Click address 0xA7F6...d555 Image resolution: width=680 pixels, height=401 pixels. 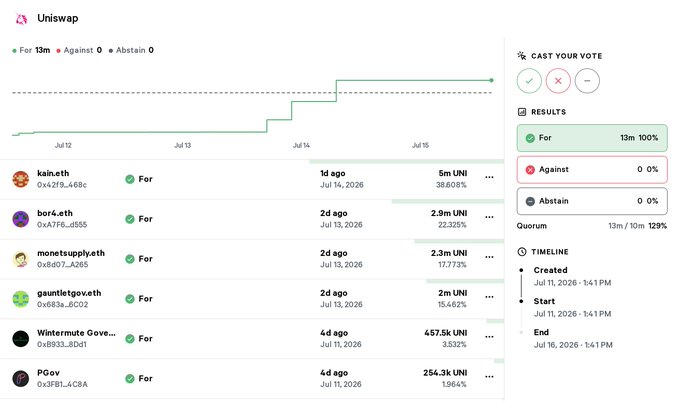(x=62, y=225)
